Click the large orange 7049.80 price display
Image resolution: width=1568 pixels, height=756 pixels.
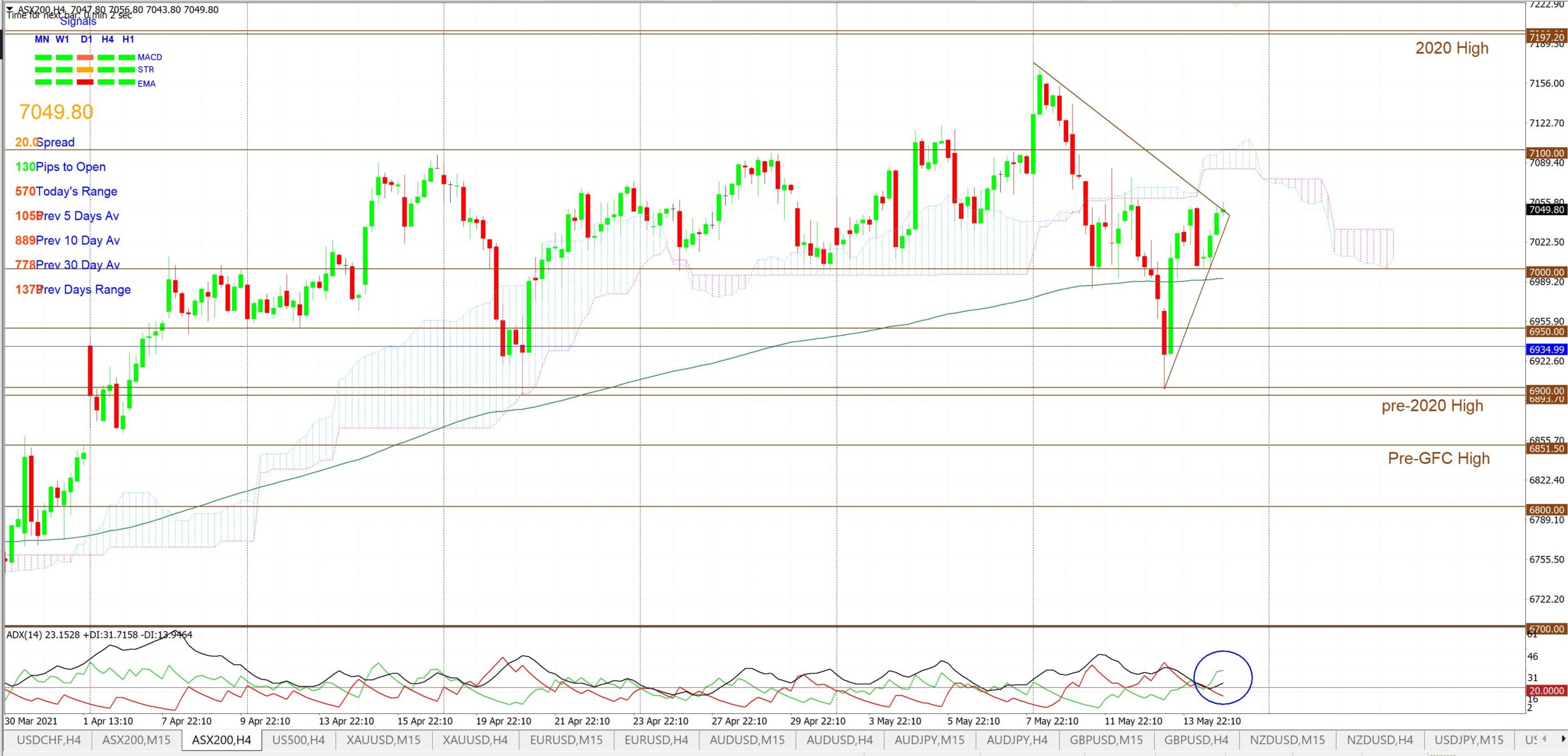(56, 112)
